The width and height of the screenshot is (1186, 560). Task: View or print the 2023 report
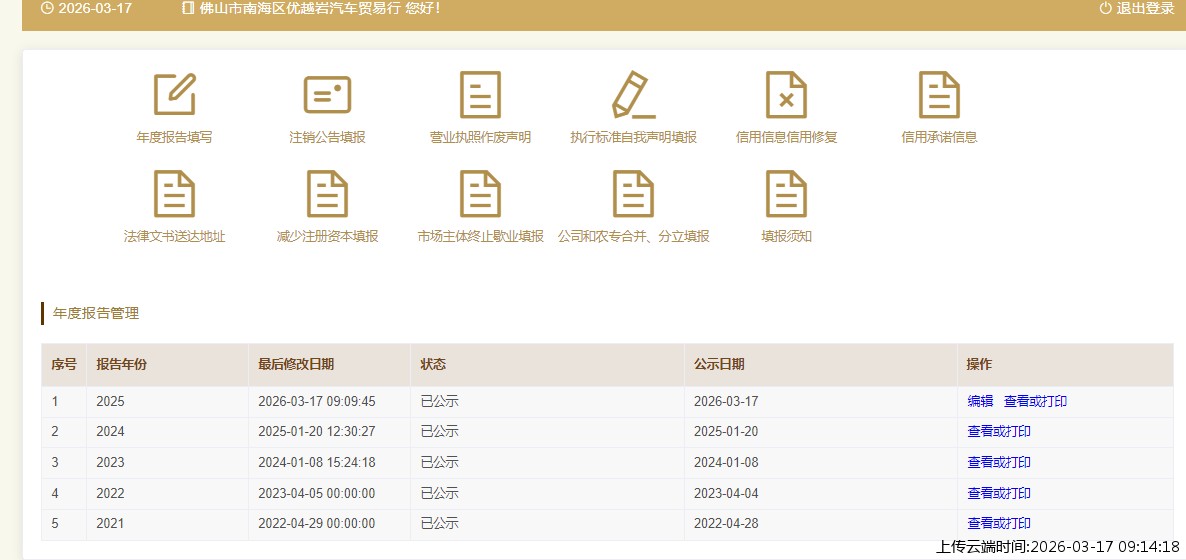[998, 462]
